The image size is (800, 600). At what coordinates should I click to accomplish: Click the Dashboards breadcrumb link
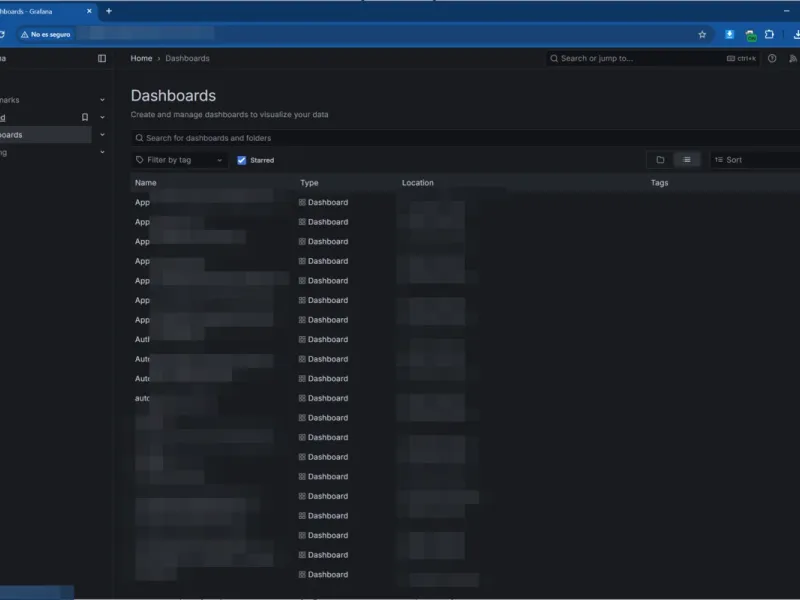(x=187, y=59)
